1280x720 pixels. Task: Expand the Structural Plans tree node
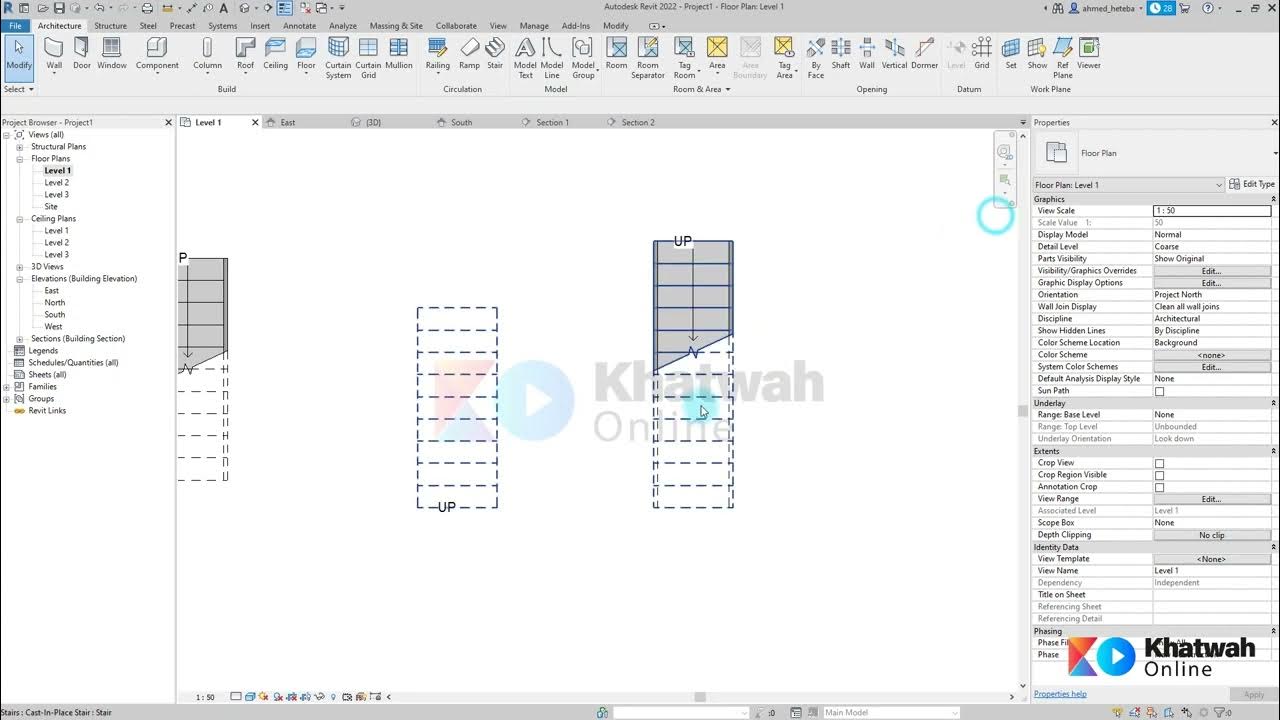[20, 147]
